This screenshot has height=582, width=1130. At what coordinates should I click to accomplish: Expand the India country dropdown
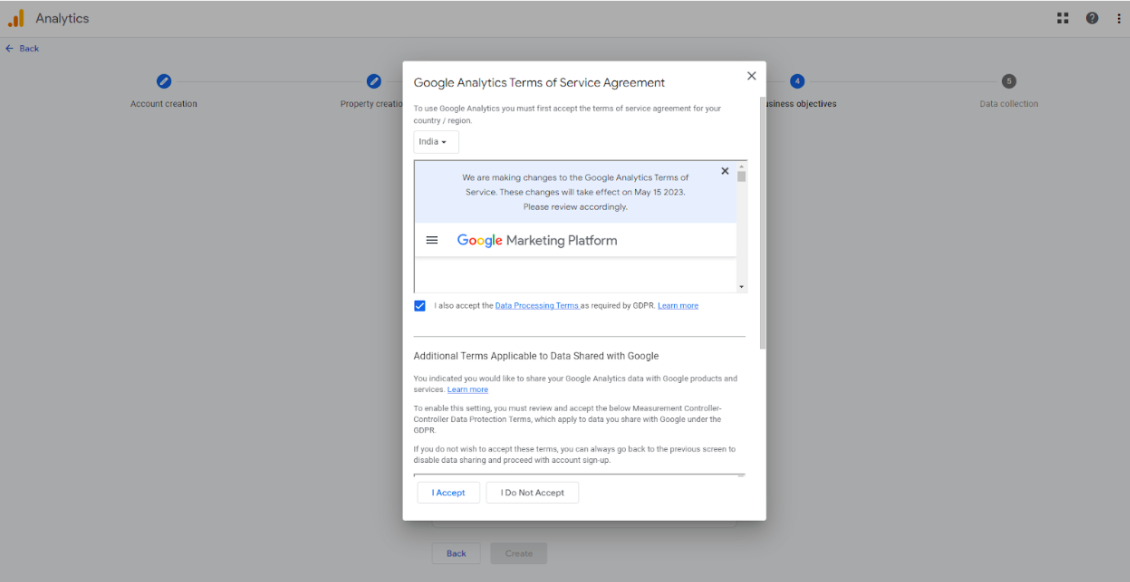[x=435, y=142]
